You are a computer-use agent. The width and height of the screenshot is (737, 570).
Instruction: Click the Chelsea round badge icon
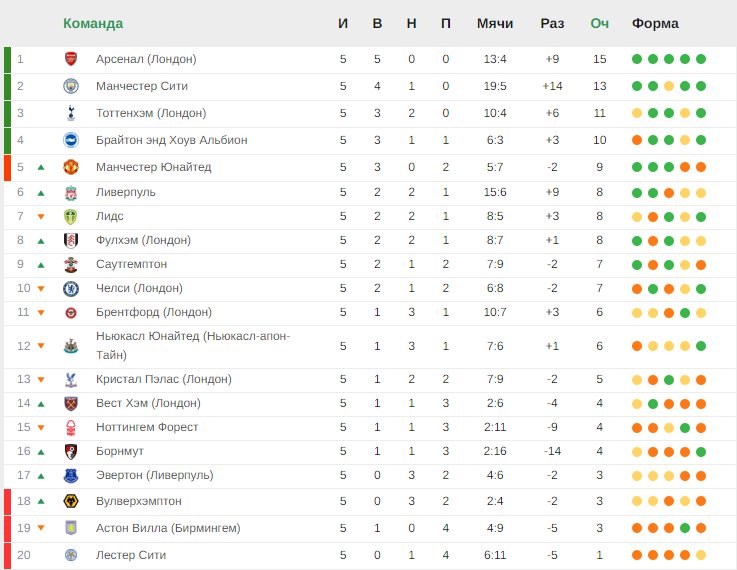coord(71,289)
